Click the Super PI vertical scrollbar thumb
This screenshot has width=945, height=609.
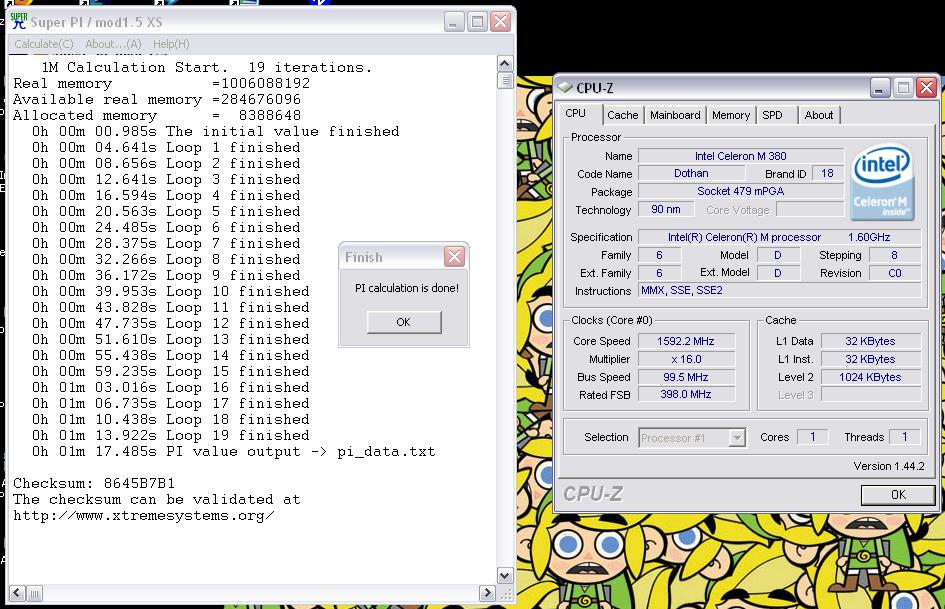(505, 80)
